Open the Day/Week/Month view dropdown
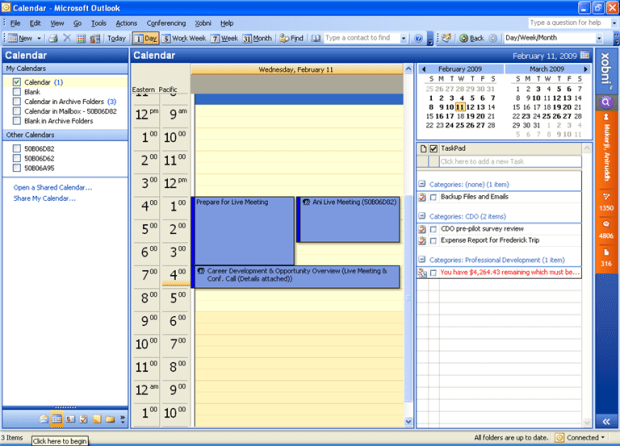Screen dimensions: 620x446 coord(599,38)
